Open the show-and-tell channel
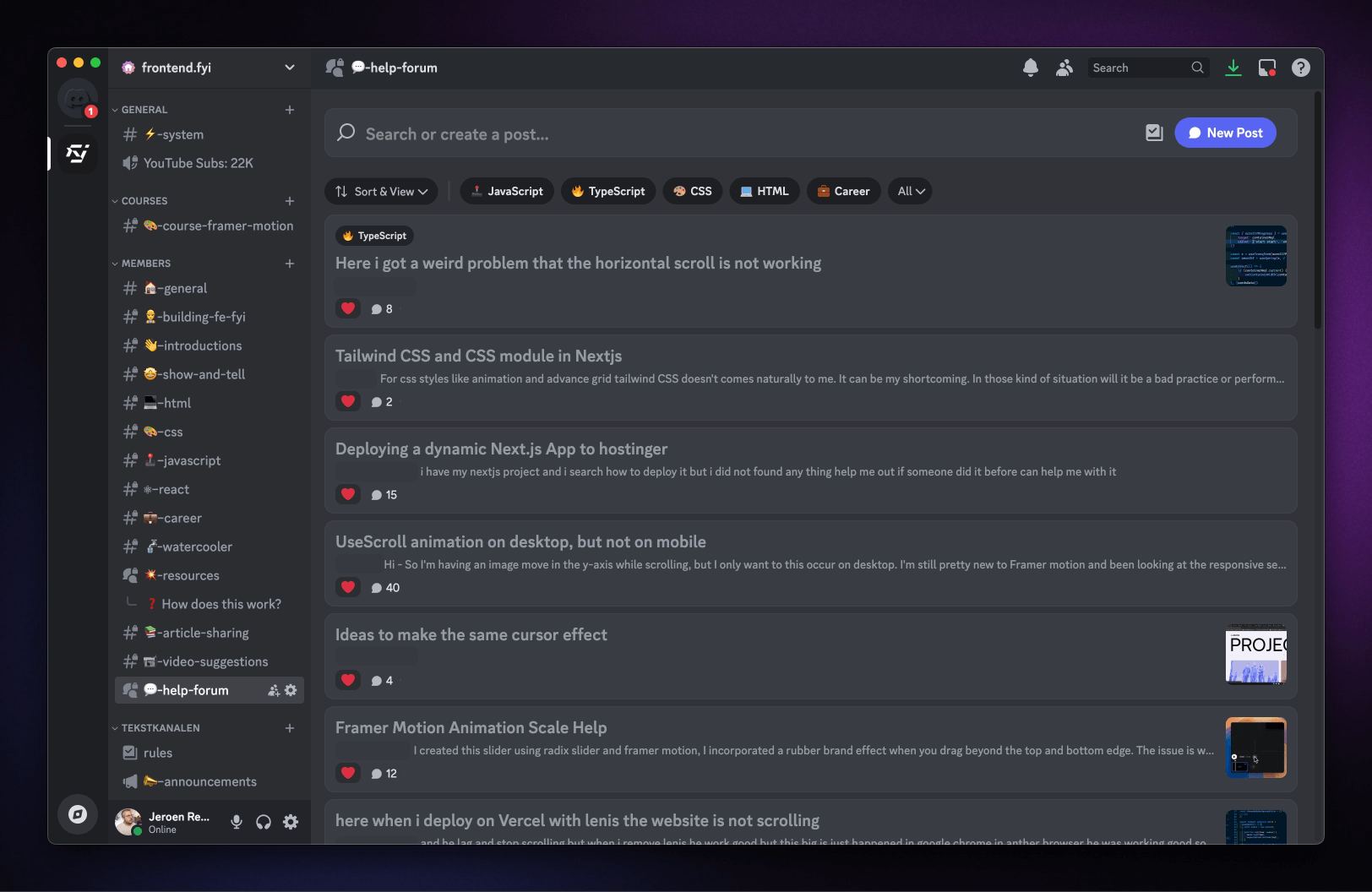The width and height of the screenshot is (1372, 892). coord(210,374)
